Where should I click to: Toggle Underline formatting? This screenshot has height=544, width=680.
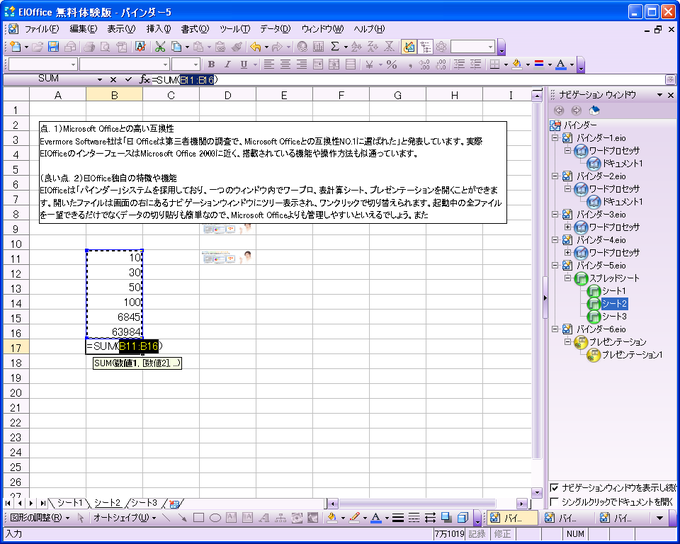244,65
